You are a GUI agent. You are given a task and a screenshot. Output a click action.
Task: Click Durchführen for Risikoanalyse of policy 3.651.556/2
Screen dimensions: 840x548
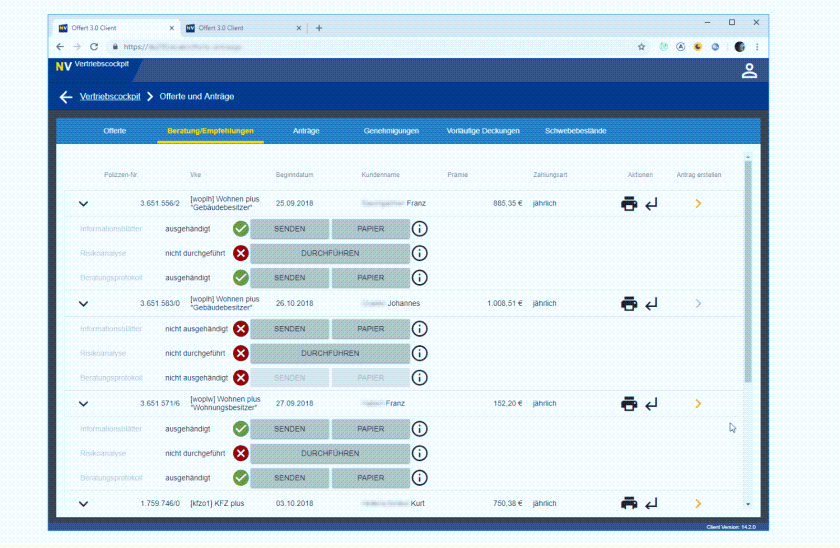tap(330, 253)
